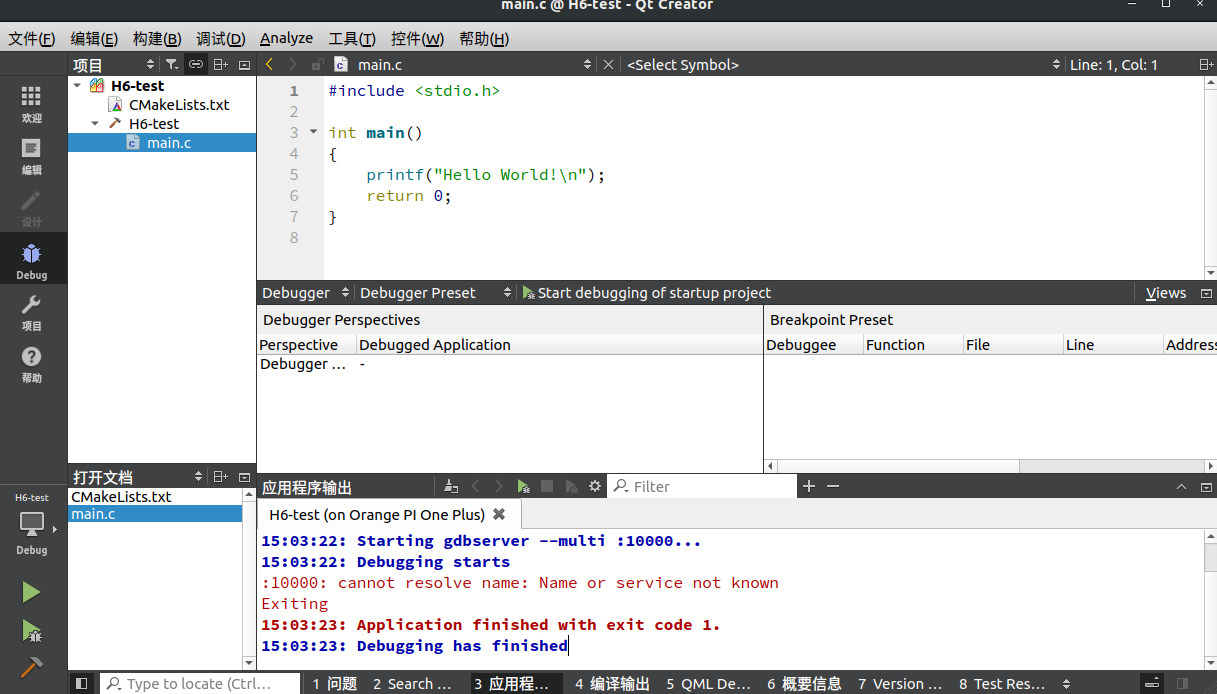Open the Views button in debugger toolbar
The image size is (1217, 694).
tap(1166, 293)
